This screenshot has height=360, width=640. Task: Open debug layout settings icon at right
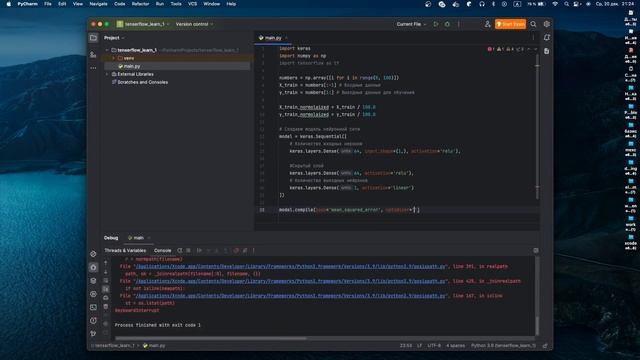[536, 251]
